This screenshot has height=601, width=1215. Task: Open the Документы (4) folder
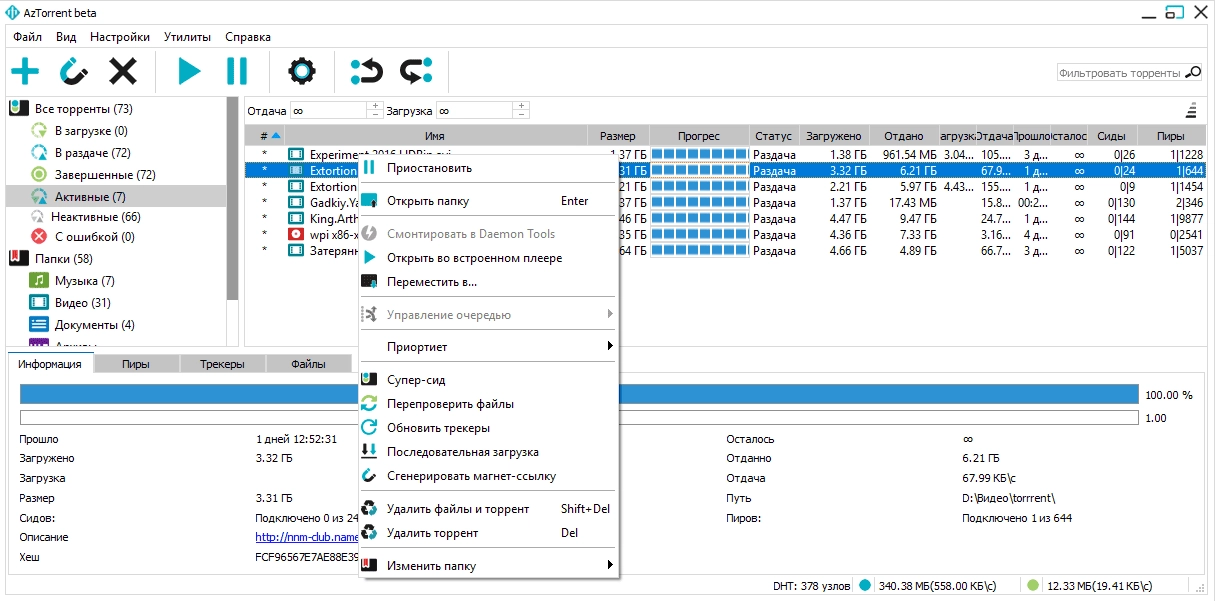[95, 325]
